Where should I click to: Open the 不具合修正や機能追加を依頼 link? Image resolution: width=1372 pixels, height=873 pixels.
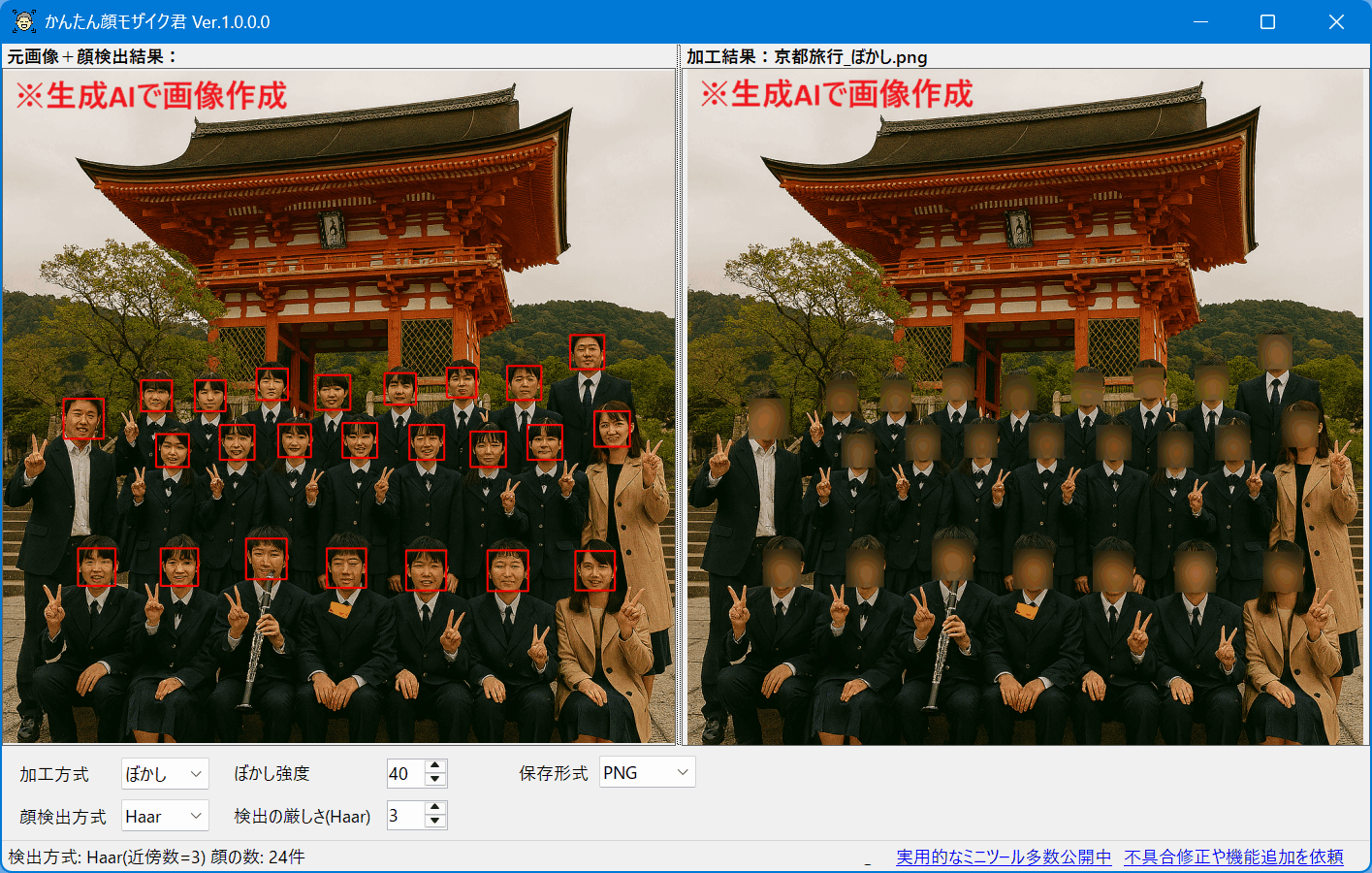pyautogui.click(x=1234, y=856)
